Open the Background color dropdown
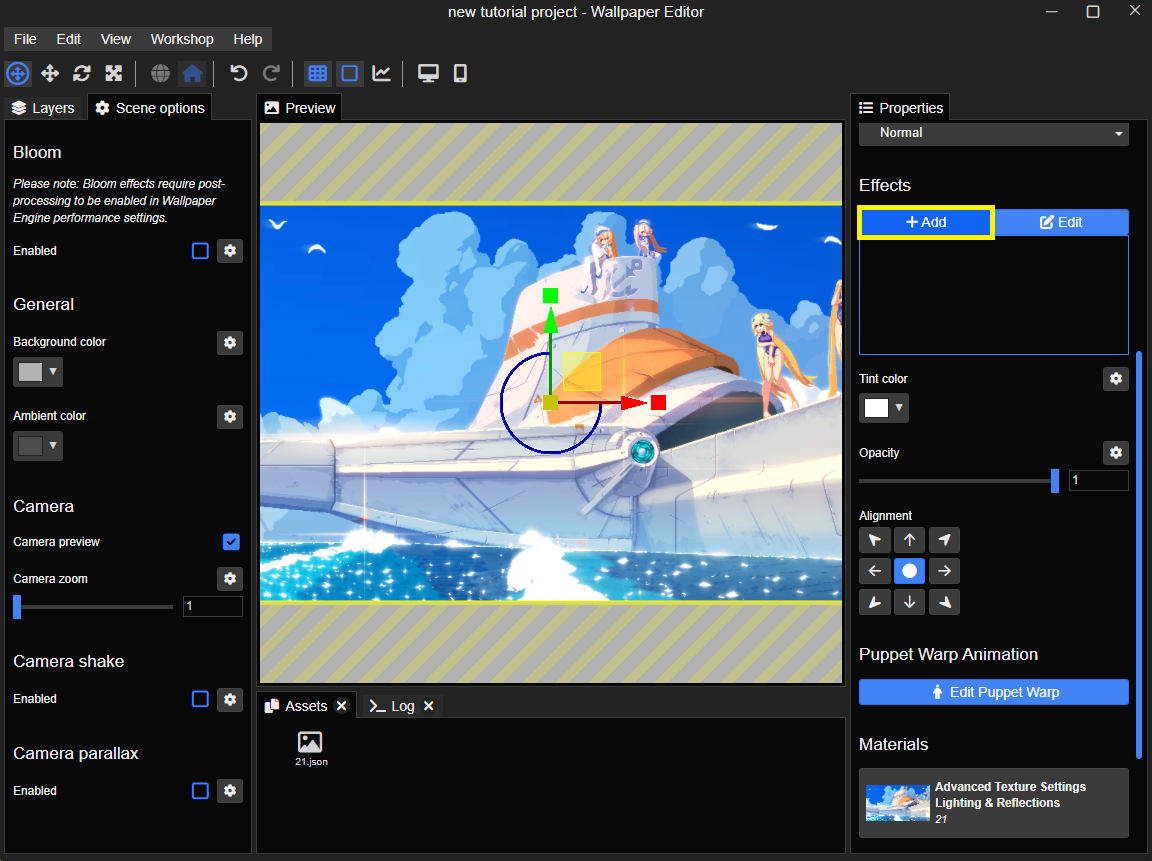This screenshot has width=1152, height=861. (37, 372)
